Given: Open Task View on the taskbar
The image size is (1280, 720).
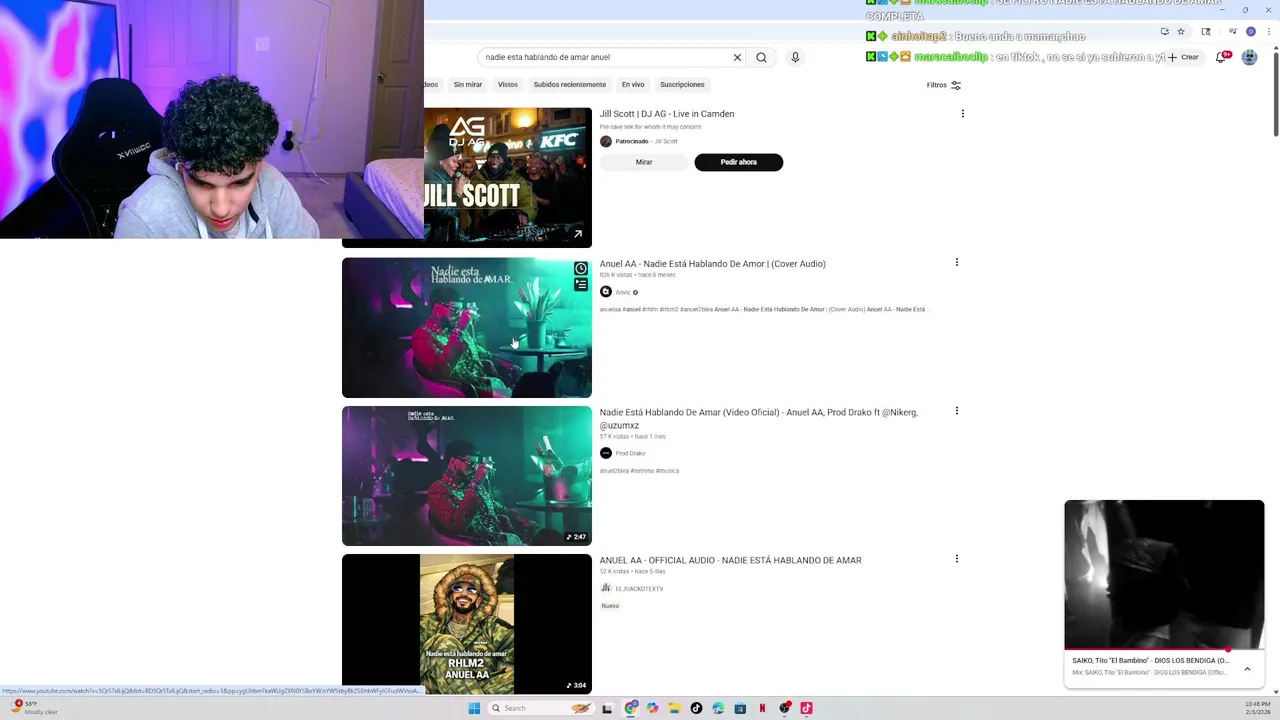Looking at the screenshot, I should point(607,708).
